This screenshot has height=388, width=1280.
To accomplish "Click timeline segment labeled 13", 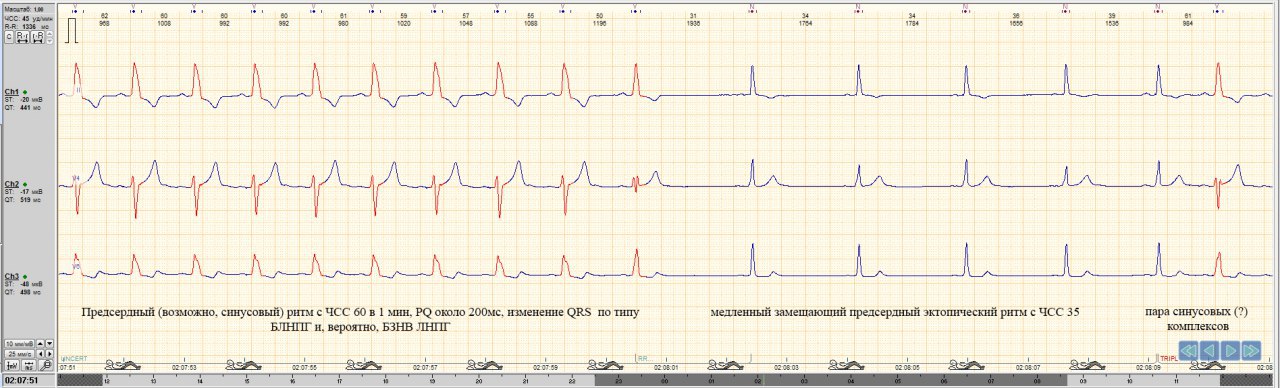I will tap(153, 381).
